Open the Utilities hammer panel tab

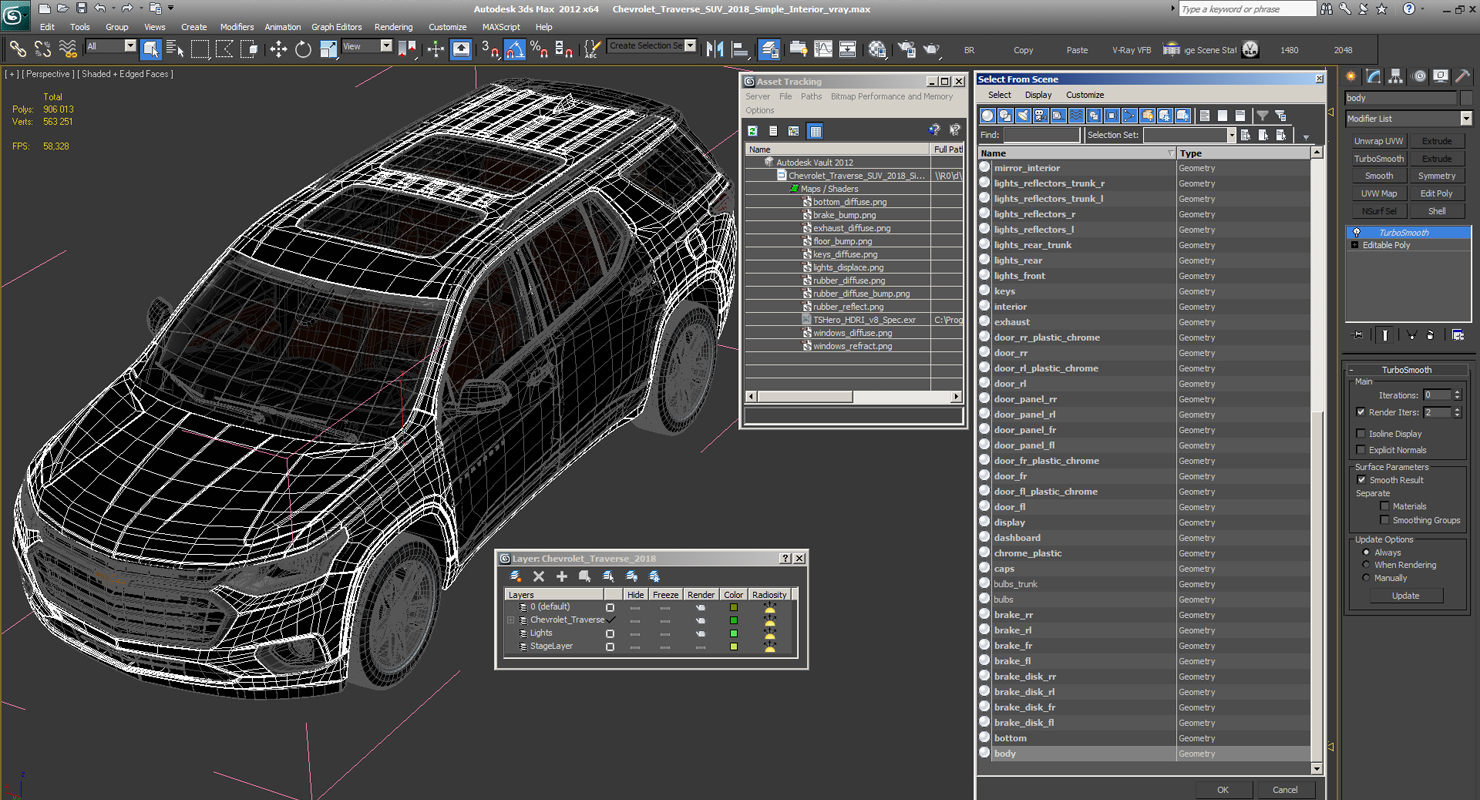1462,76
